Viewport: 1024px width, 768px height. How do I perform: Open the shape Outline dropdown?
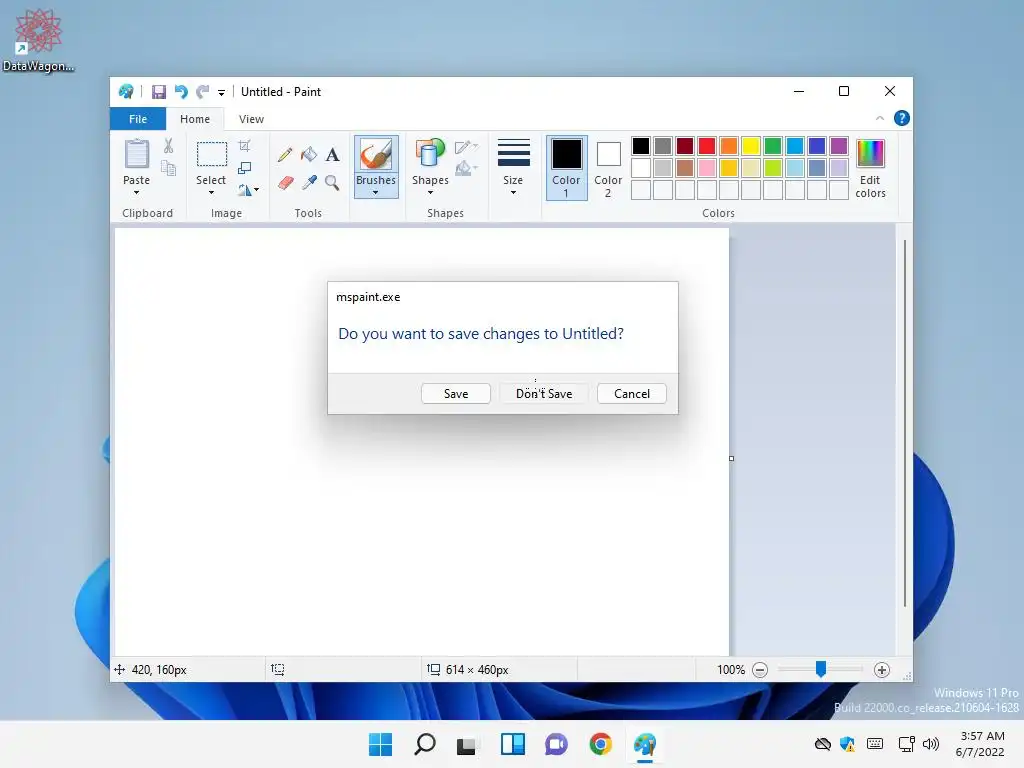(x=466, y=147)
